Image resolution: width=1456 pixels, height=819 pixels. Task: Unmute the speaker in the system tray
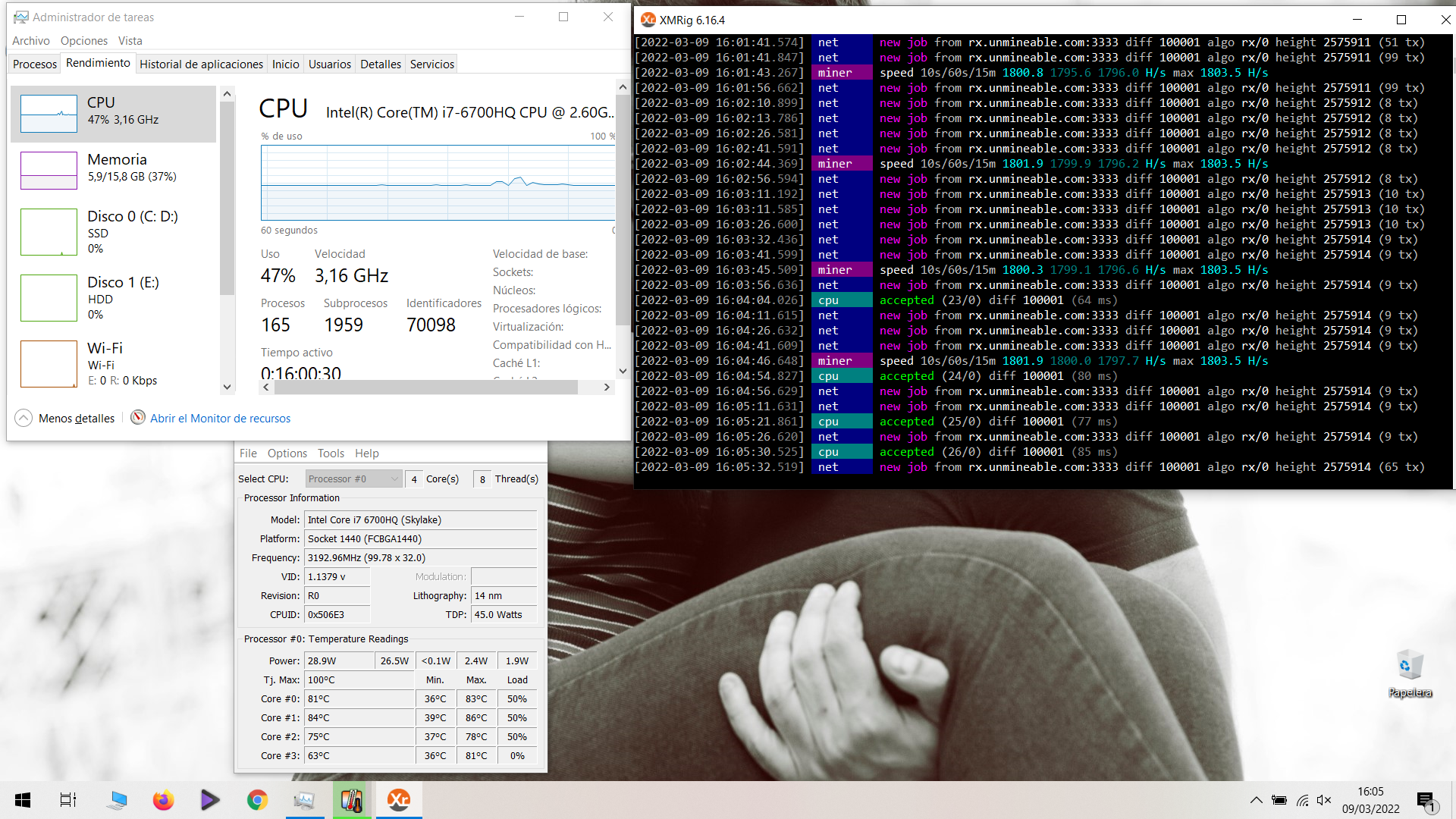pos(1325,800)
